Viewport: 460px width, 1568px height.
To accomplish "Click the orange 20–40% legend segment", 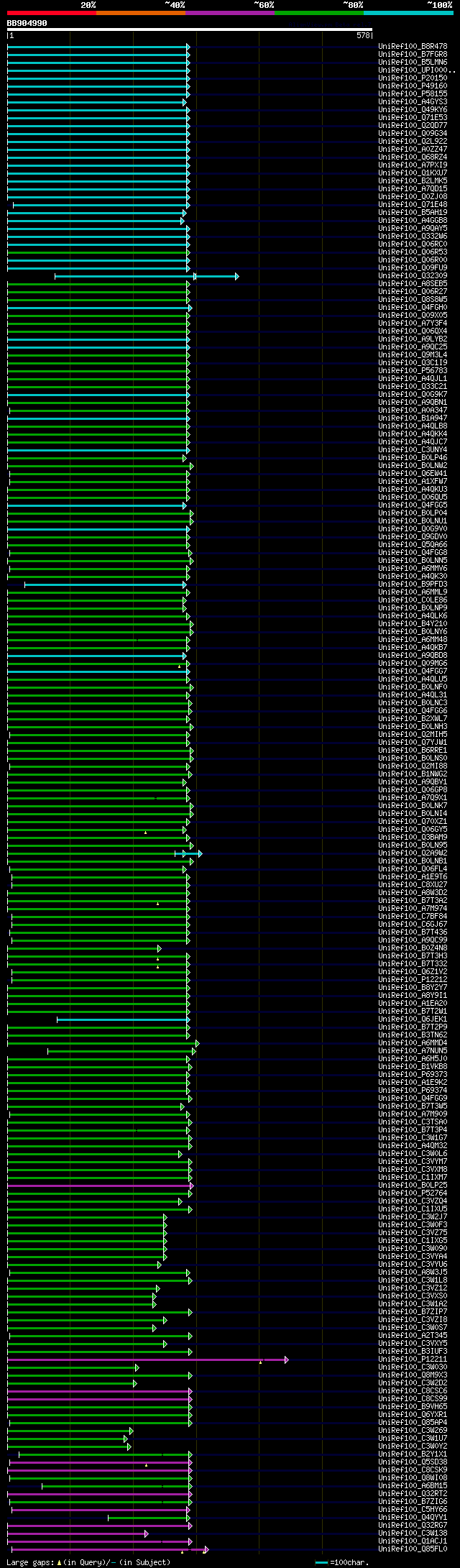I will pos(141,13).
